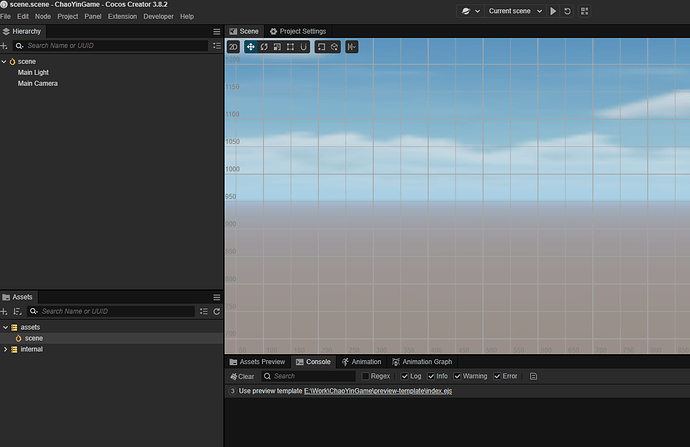Uncheck the Info filter checkbox
The image size is (690, 447).
click(431, 376)
